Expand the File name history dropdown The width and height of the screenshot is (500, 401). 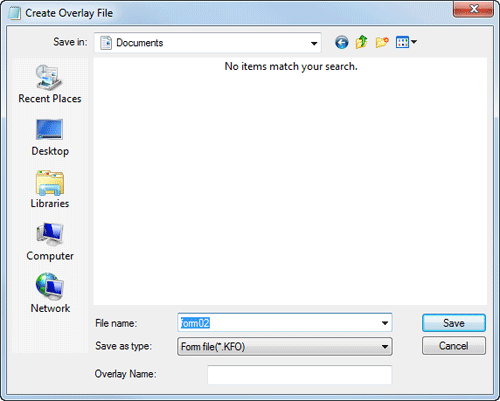[385, 323]
